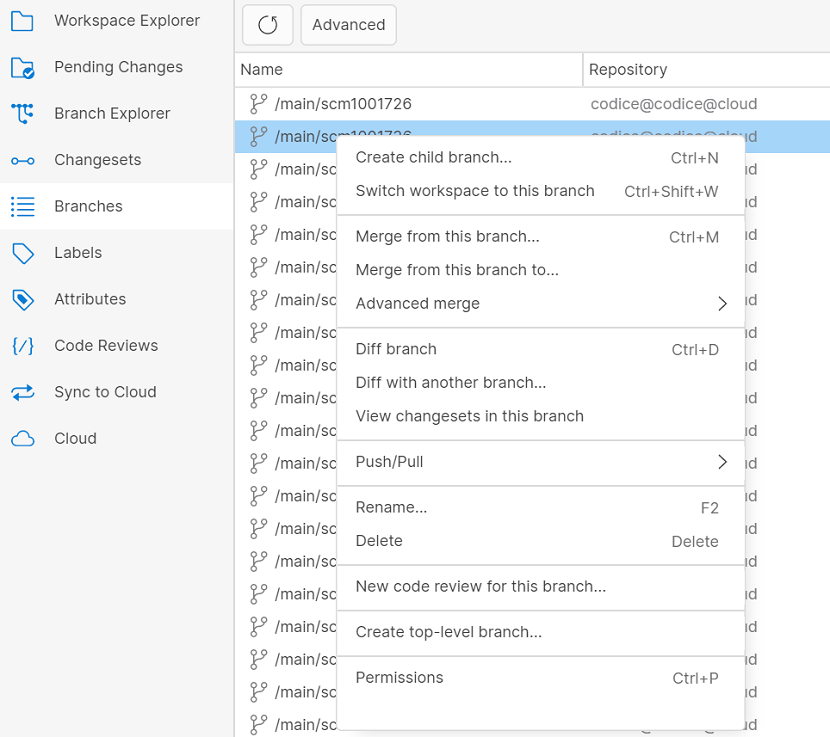Open the Advanced options
Viewport: 830px width, 737px height.
[348, 24]
